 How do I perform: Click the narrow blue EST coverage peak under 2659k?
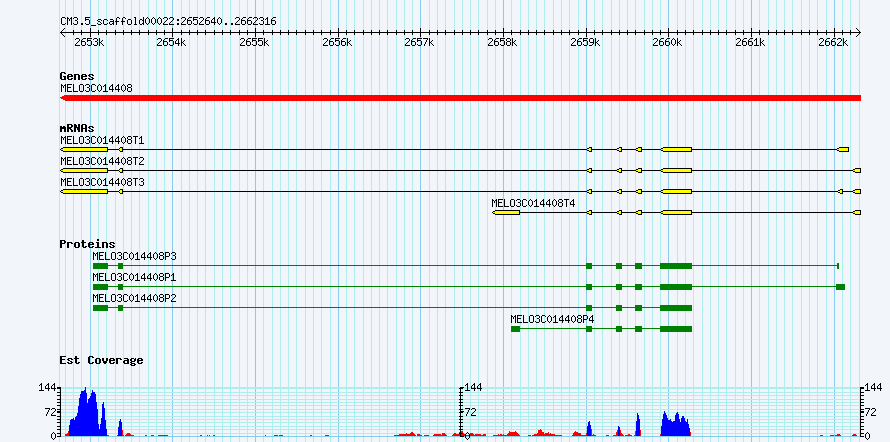pyautogui.click(x=589, y=428)
